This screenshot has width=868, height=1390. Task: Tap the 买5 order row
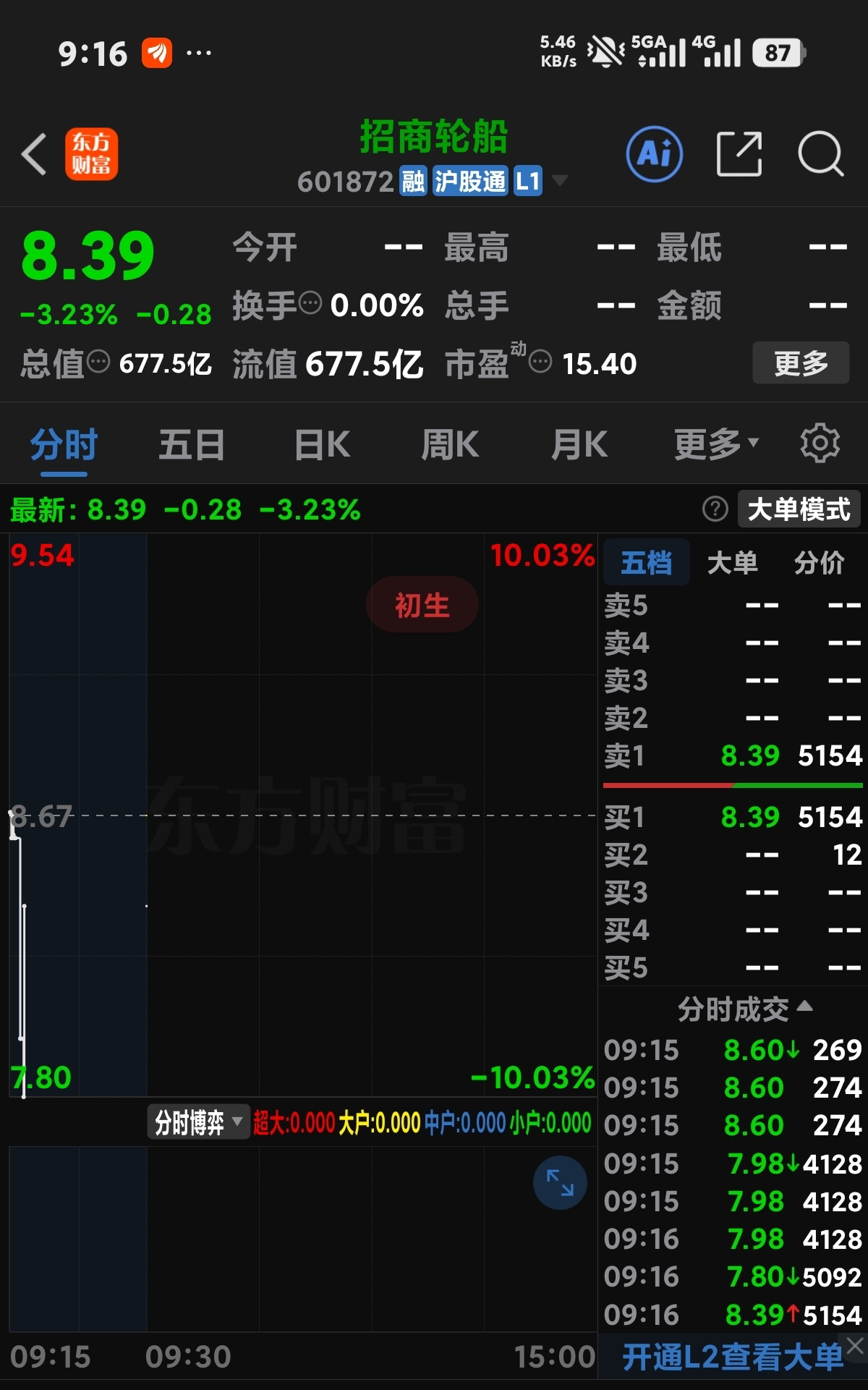click(733, 967)
